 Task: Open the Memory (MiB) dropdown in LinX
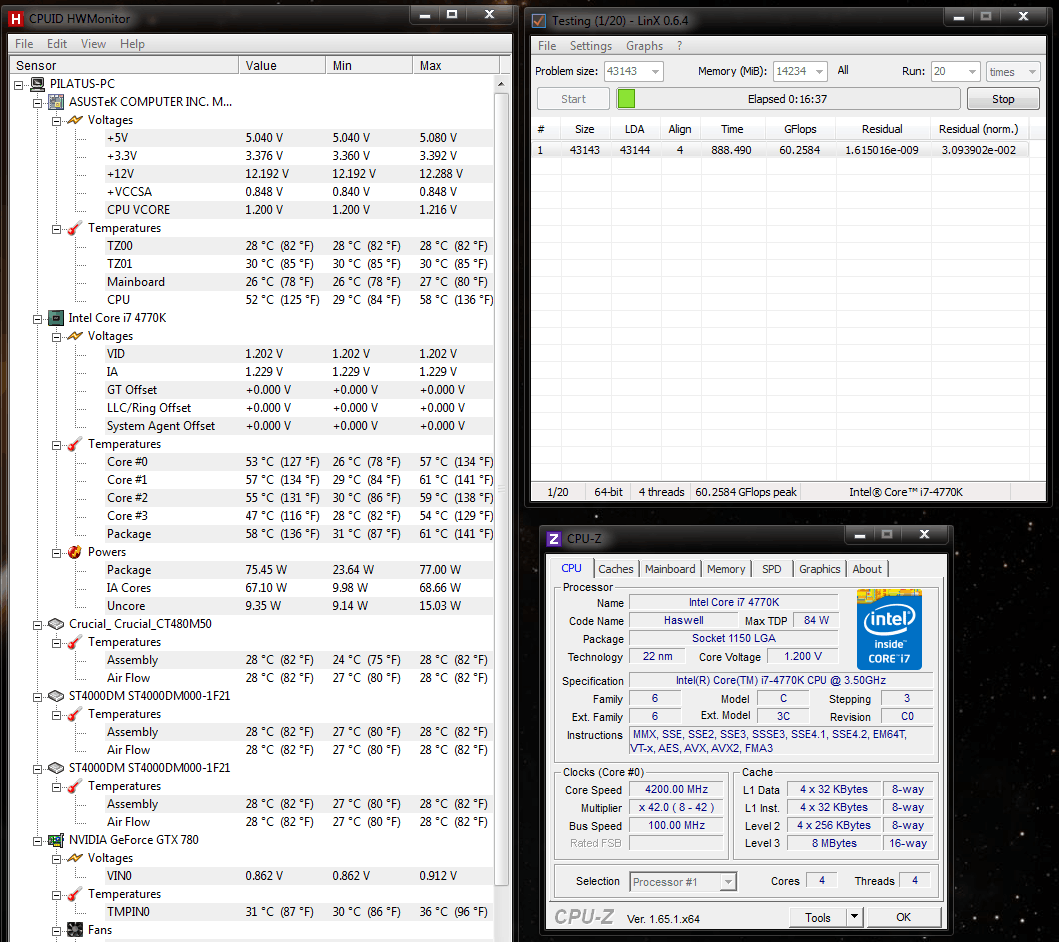coord(819,72)
